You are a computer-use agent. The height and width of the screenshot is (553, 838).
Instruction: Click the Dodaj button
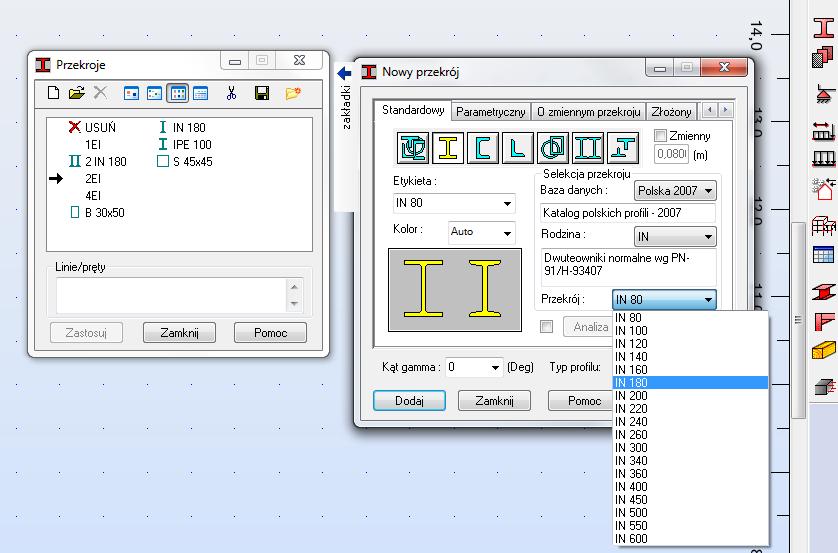click(x=409, y=401)
